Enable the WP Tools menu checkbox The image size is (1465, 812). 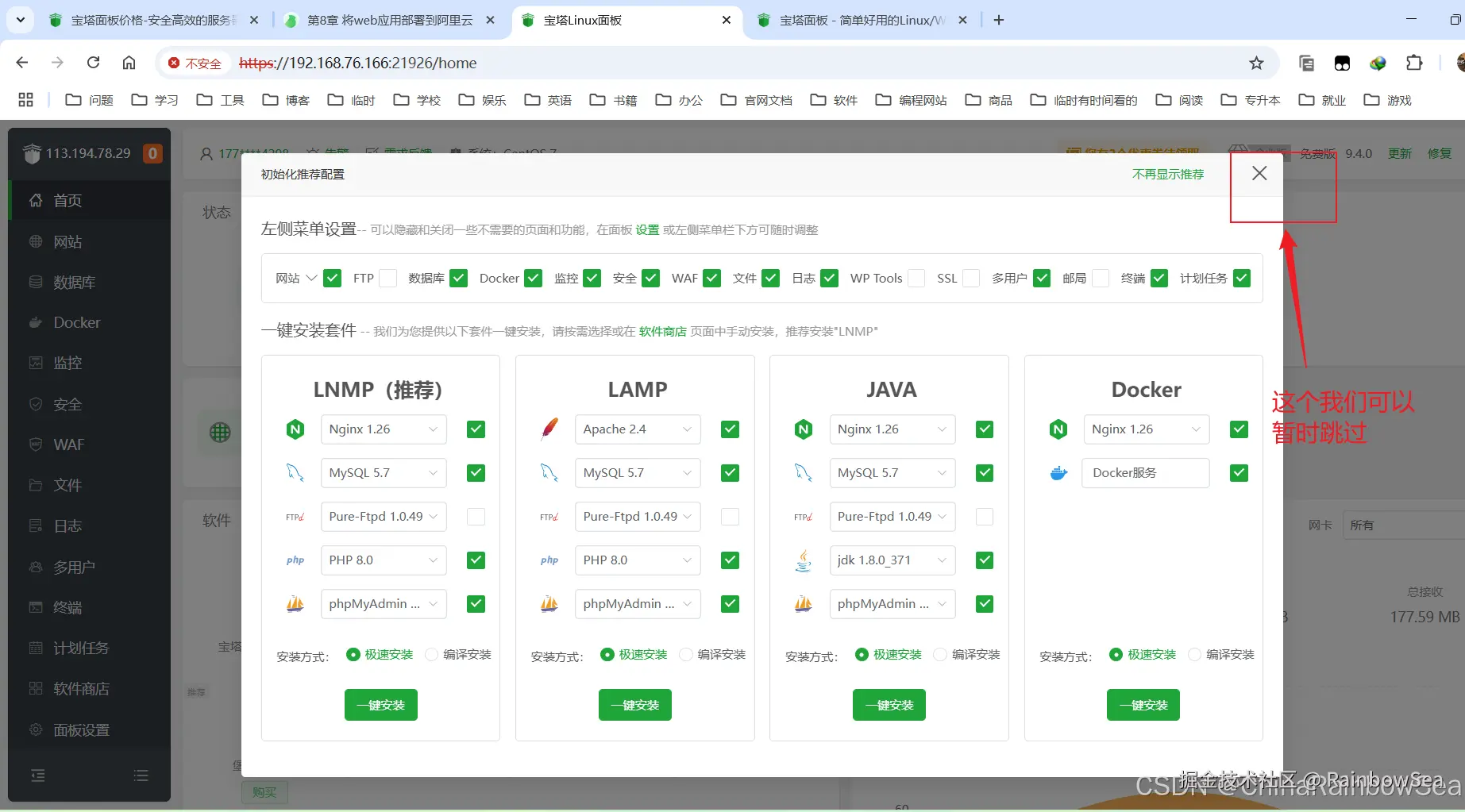[x=916, y=279]
